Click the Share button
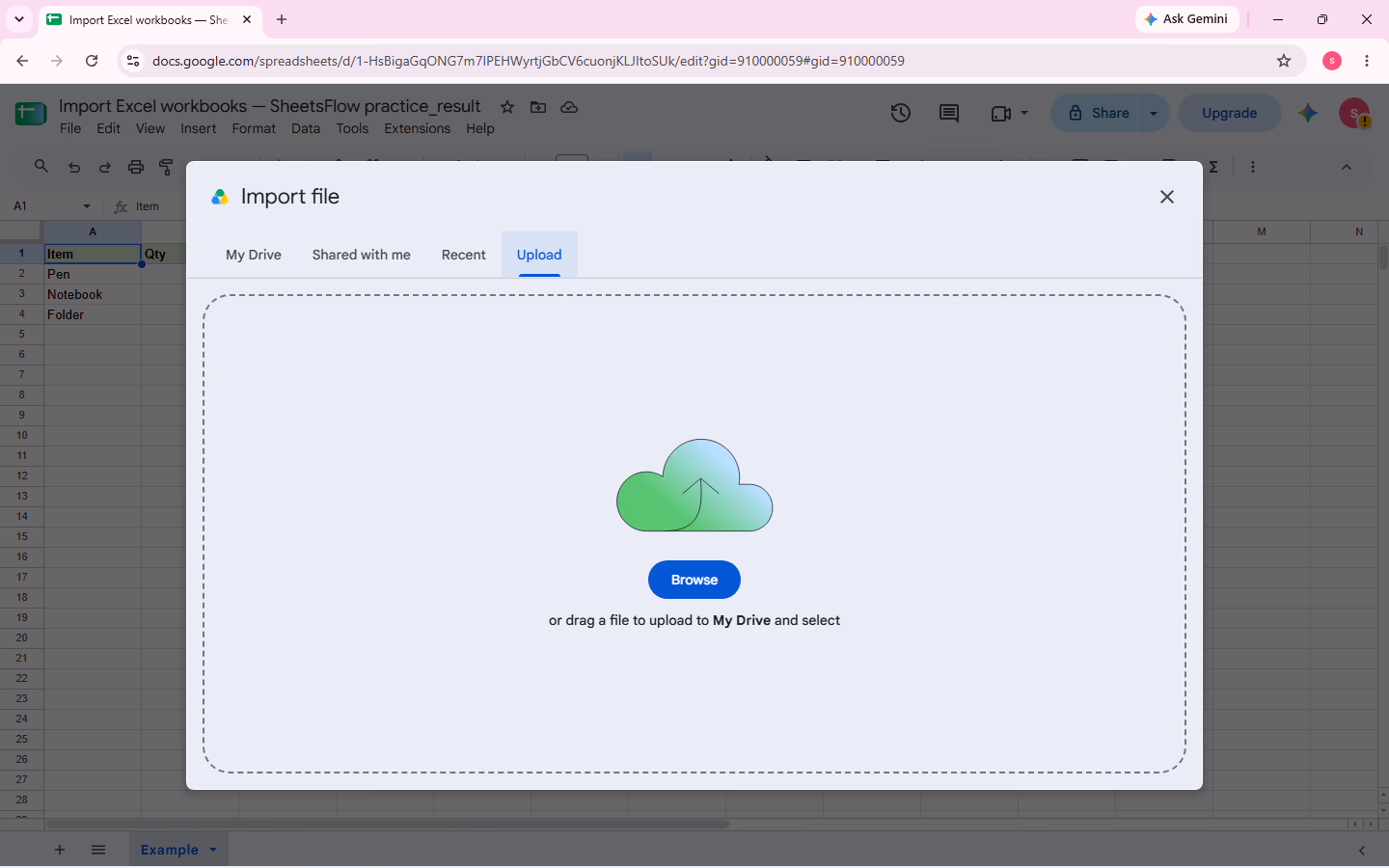Image resolution: width=1389 pixels, height=868 pixels. tap(1097, 113)
